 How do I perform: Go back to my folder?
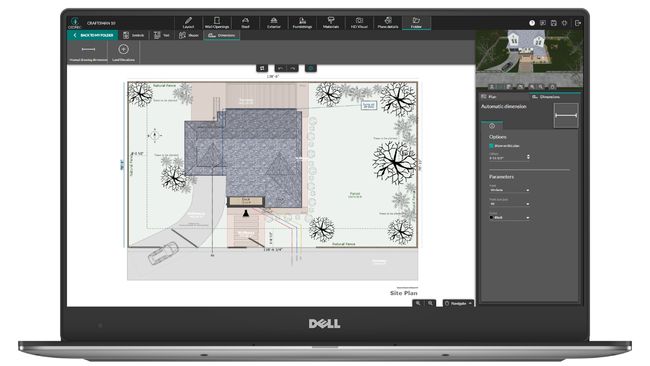click(x=93, y=35)
